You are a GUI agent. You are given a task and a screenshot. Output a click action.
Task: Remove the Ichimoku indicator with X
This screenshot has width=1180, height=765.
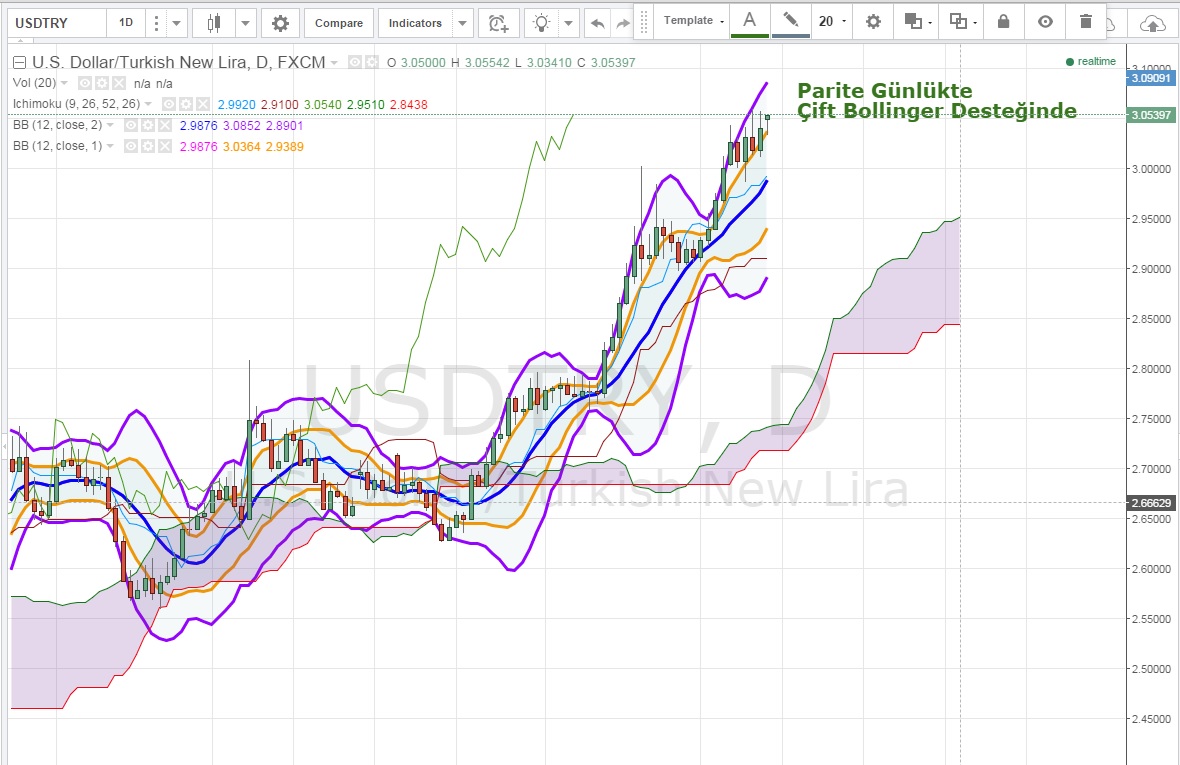pos(203,104)
